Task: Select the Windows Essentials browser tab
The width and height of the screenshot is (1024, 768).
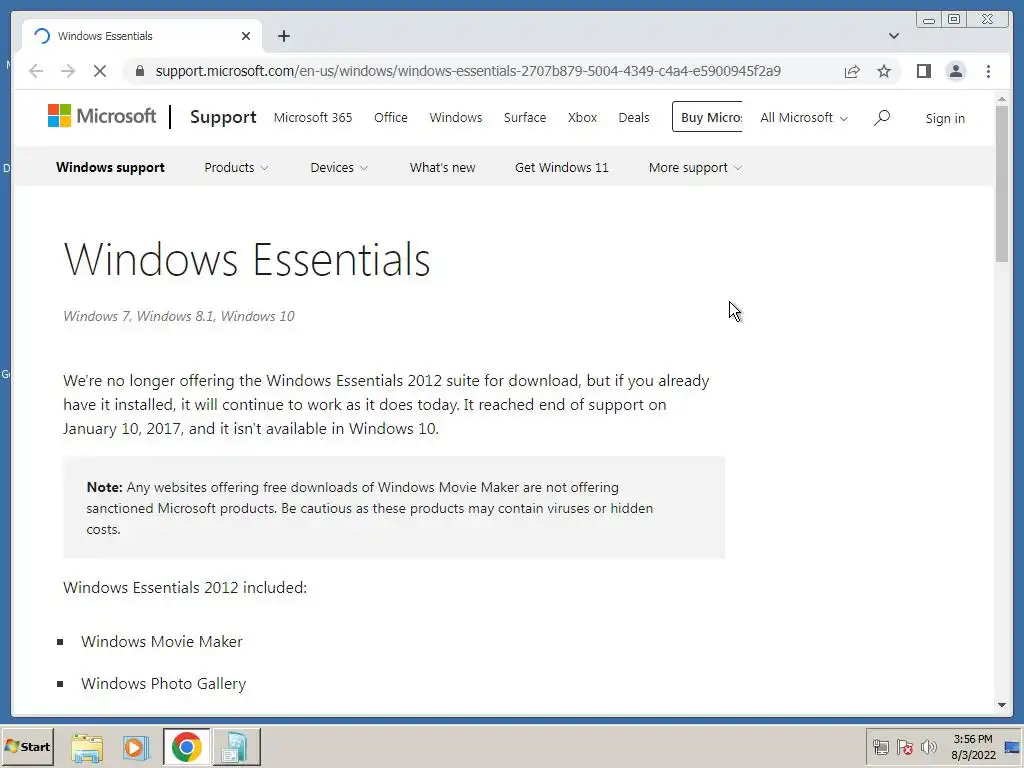Action: [x=142, y=36]
